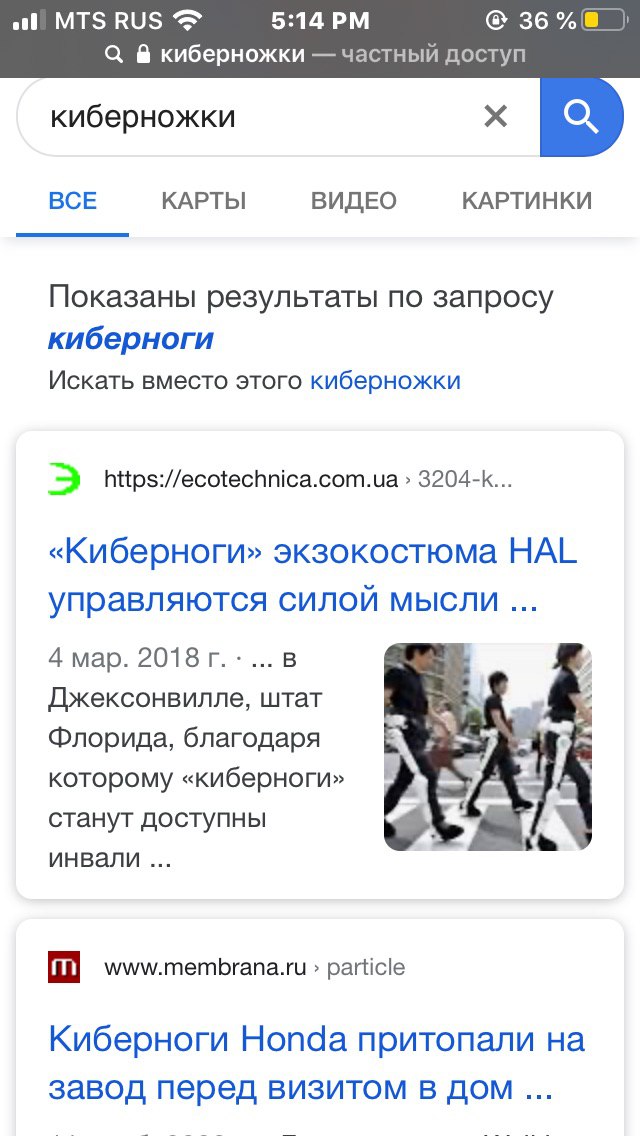This screenshot has height=1136, width=640.
Task: Open the КАРТИНКИ tab
Action: [x=527, y=201]
